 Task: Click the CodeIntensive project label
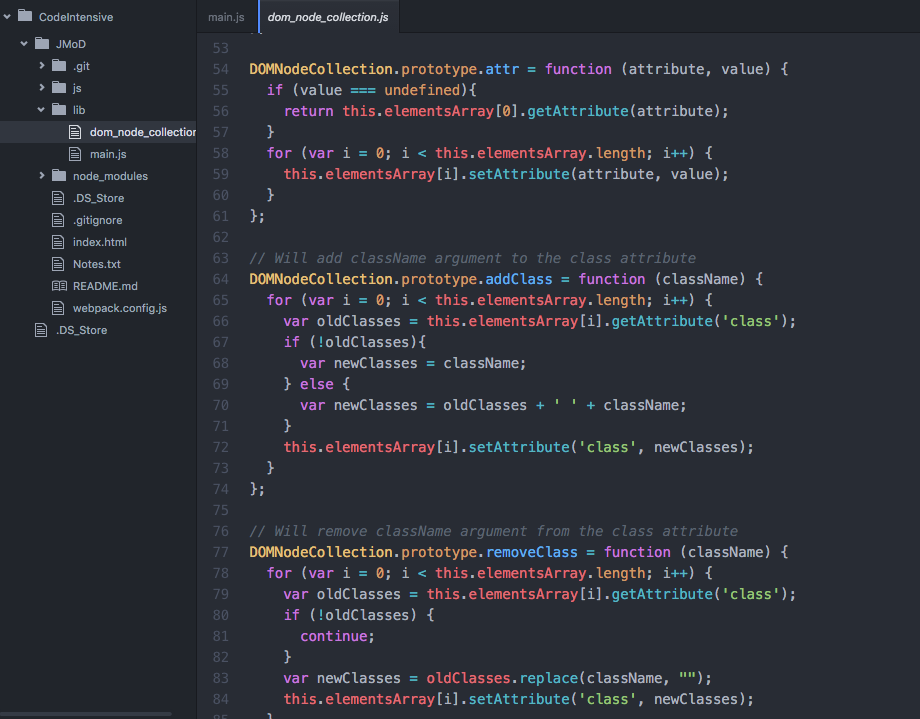pyautogui.click(x=76, y=17)
